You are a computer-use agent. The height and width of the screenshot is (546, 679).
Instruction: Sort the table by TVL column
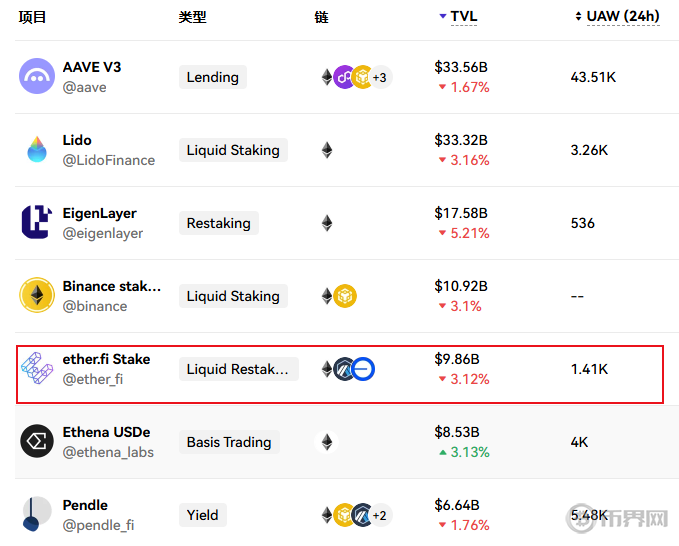click(462, 16)
